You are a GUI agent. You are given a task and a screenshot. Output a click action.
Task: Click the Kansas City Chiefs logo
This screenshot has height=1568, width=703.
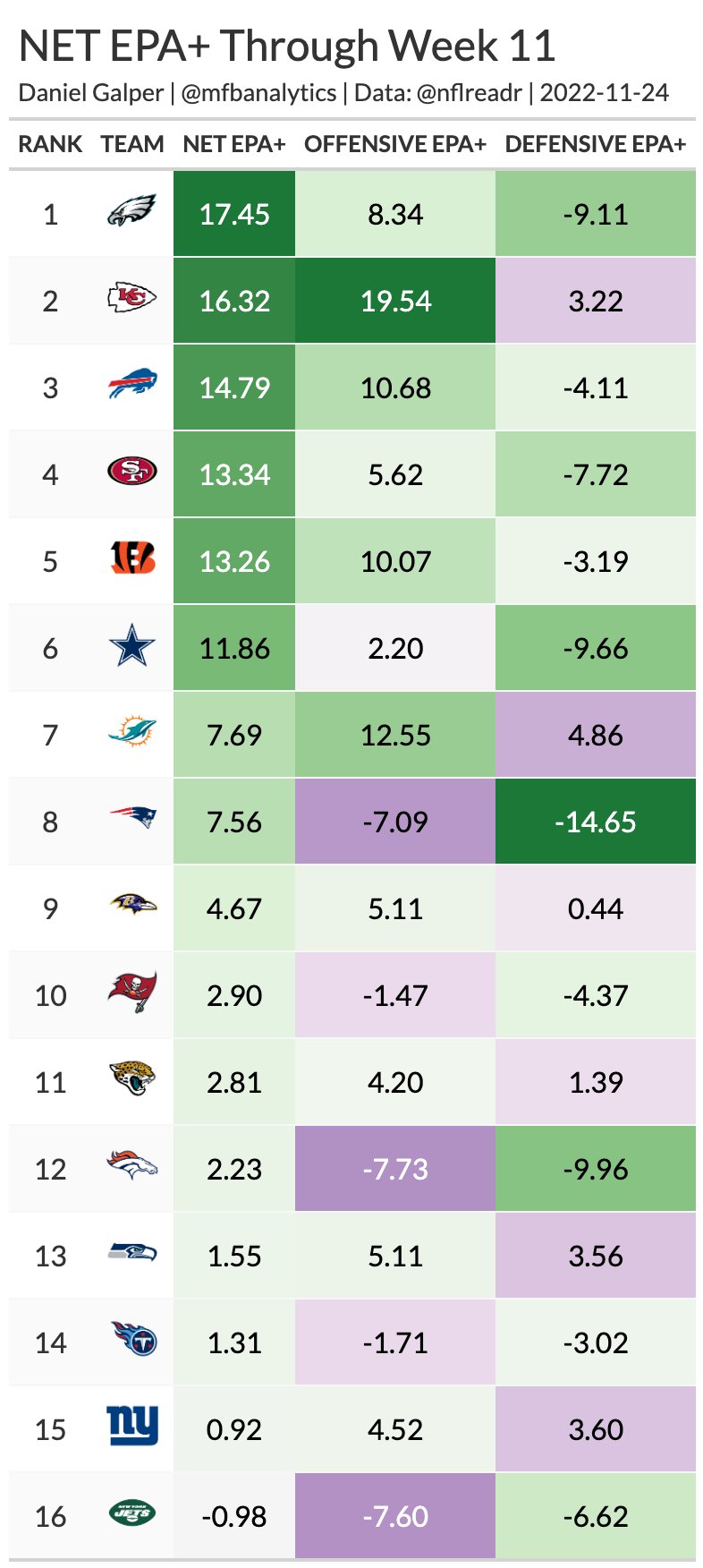point(132,299)
